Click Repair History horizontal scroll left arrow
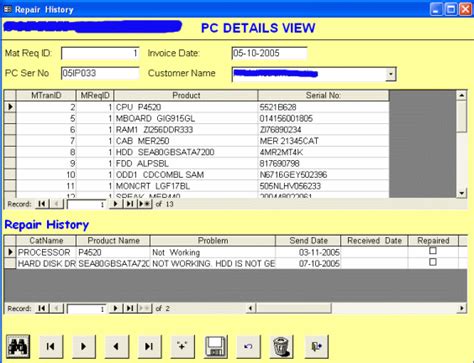This screenshot has width=474, height=363. point(251,308)
